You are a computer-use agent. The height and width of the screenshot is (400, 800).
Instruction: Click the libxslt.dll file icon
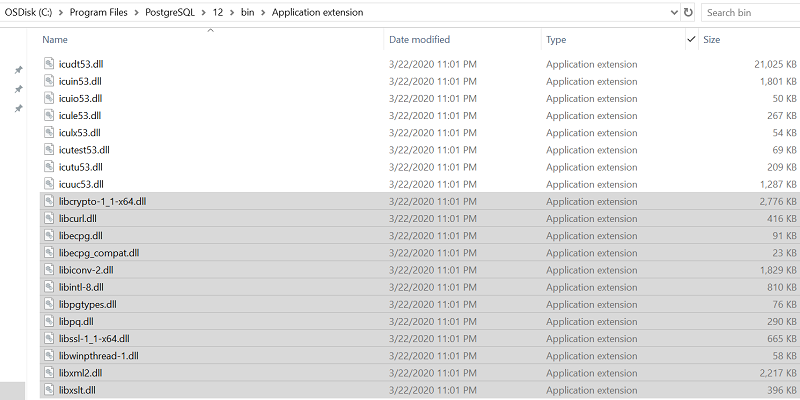coord(48,390)
